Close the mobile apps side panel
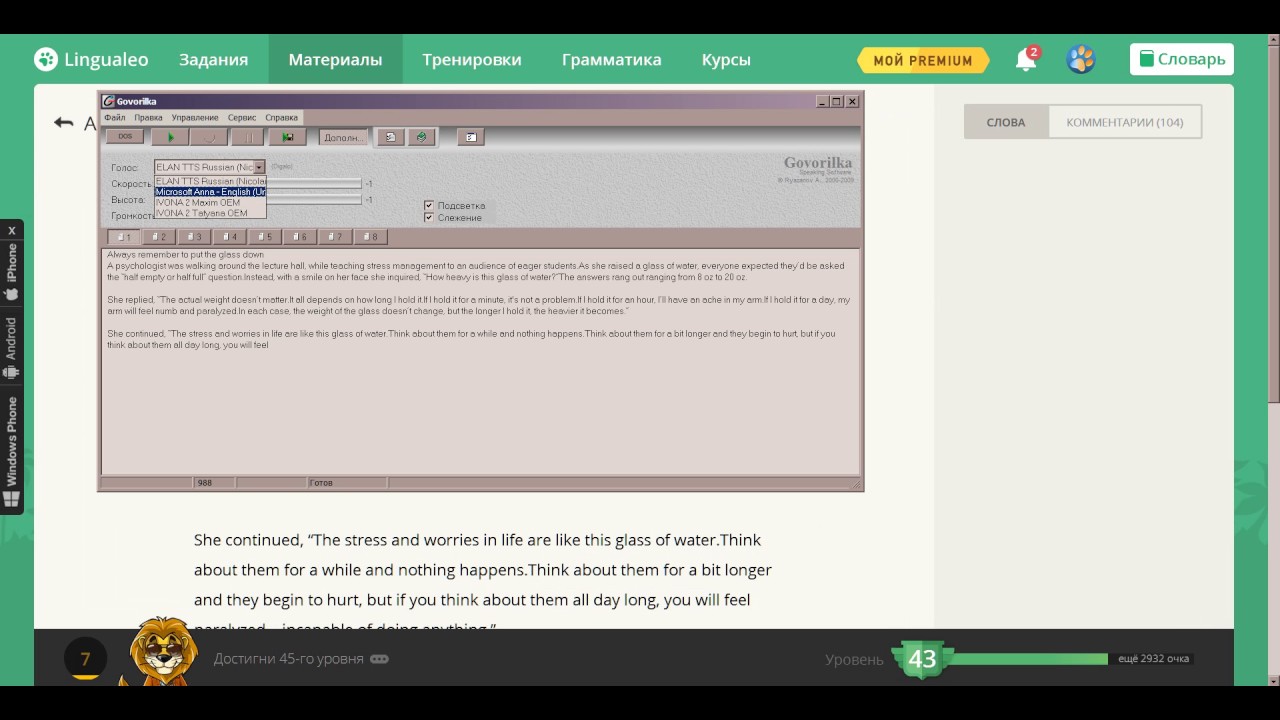This screenshot has height=720, width=1280. (12, 230)
